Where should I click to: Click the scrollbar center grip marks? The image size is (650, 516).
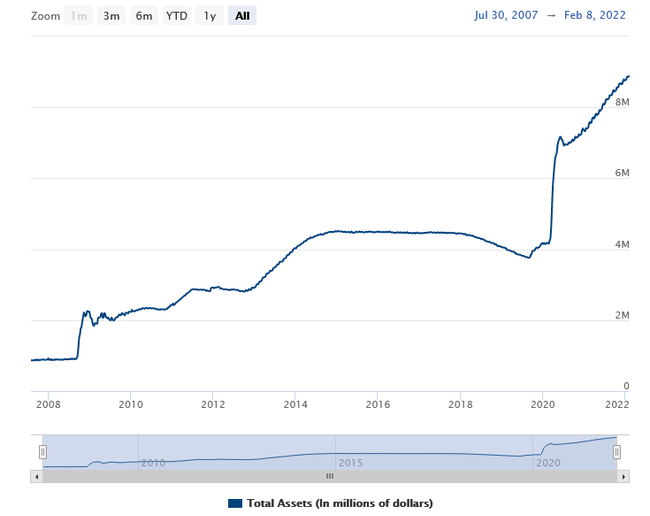click(x=330, y=476)
